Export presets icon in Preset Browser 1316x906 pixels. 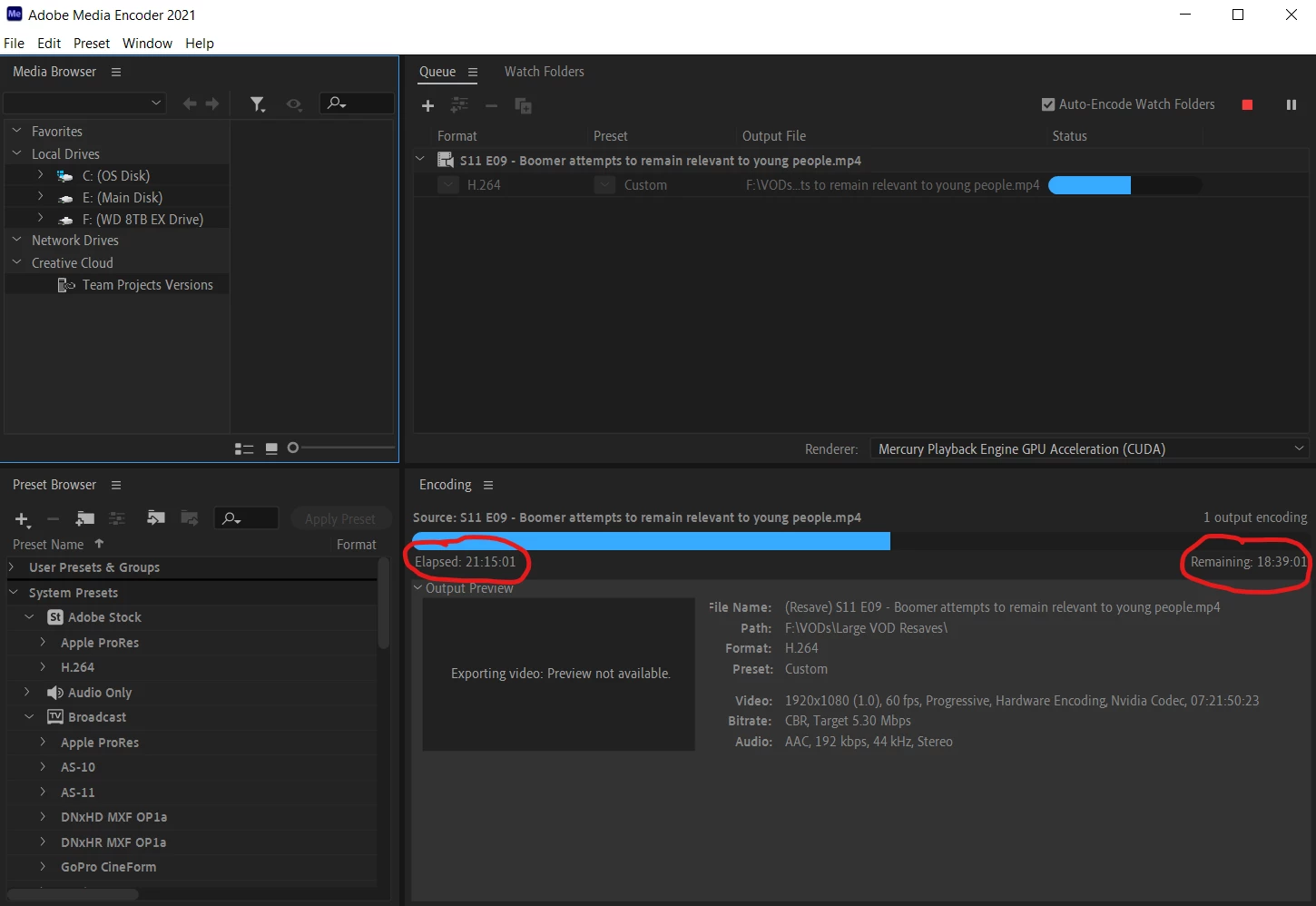pyautogui.click(x=189, y=518)
